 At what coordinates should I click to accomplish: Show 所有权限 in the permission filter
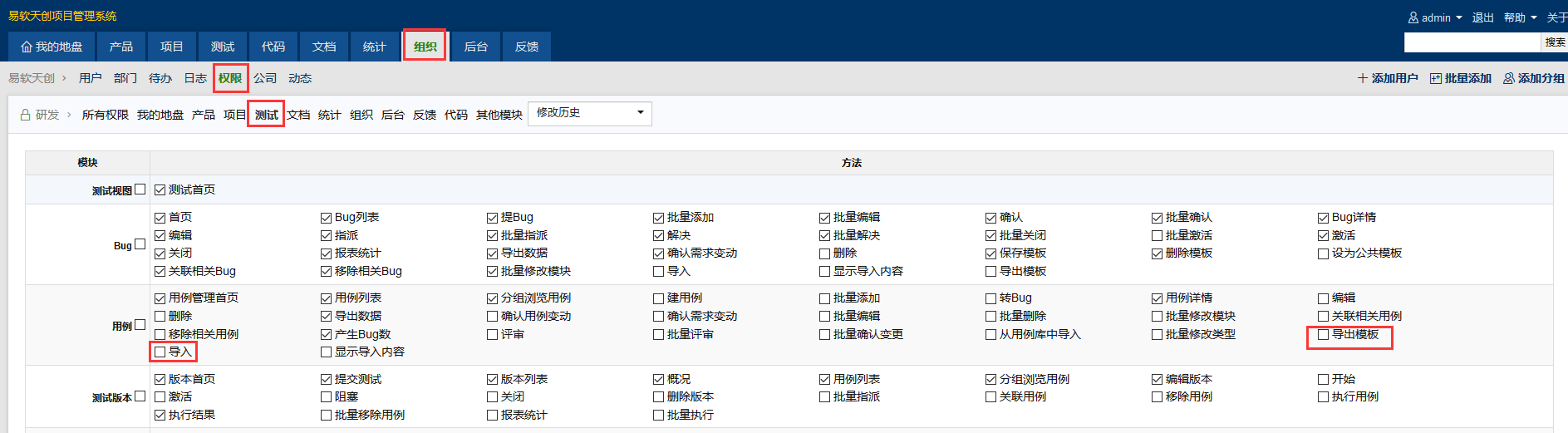point(105,115)
